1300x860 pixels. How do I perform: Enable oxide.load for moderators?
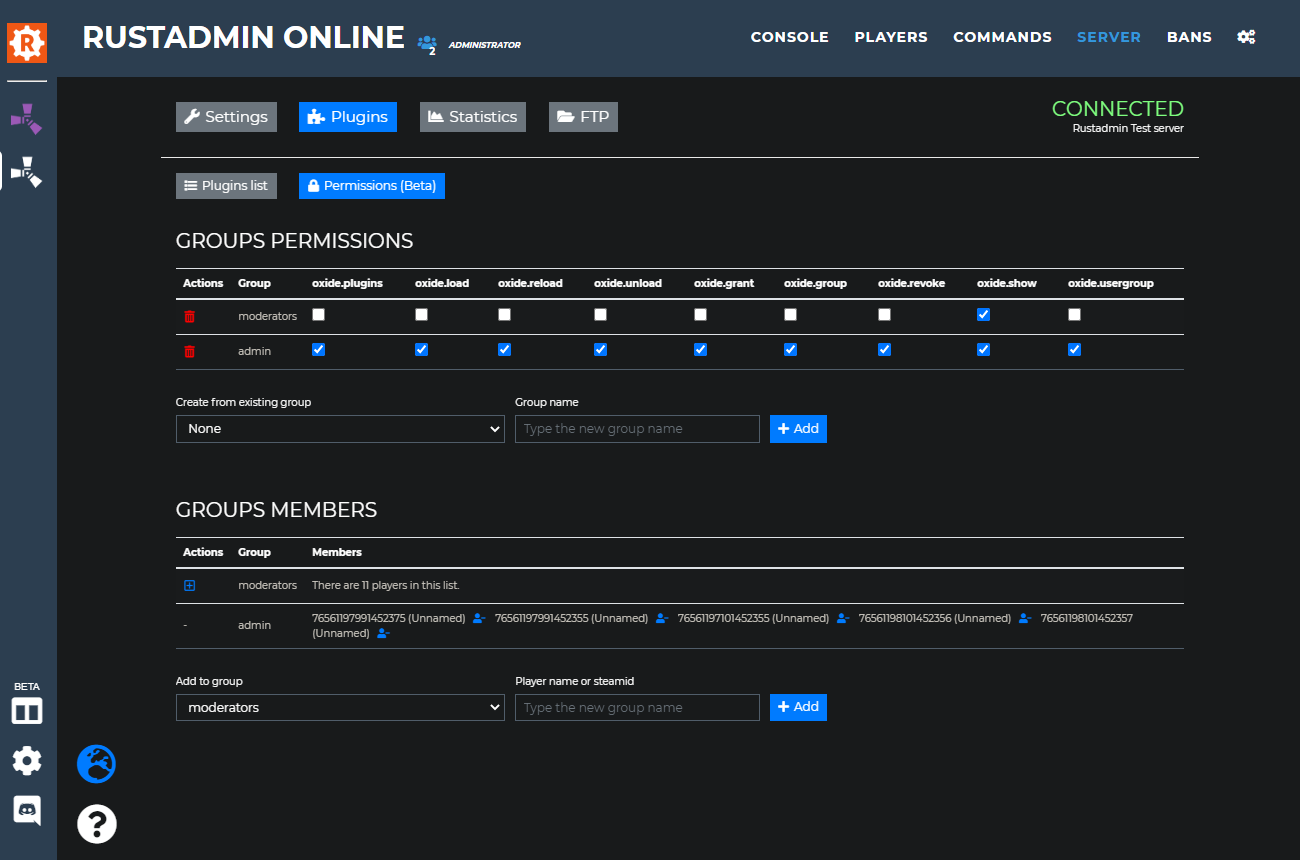pyautogui.click(x=421, y=314)
